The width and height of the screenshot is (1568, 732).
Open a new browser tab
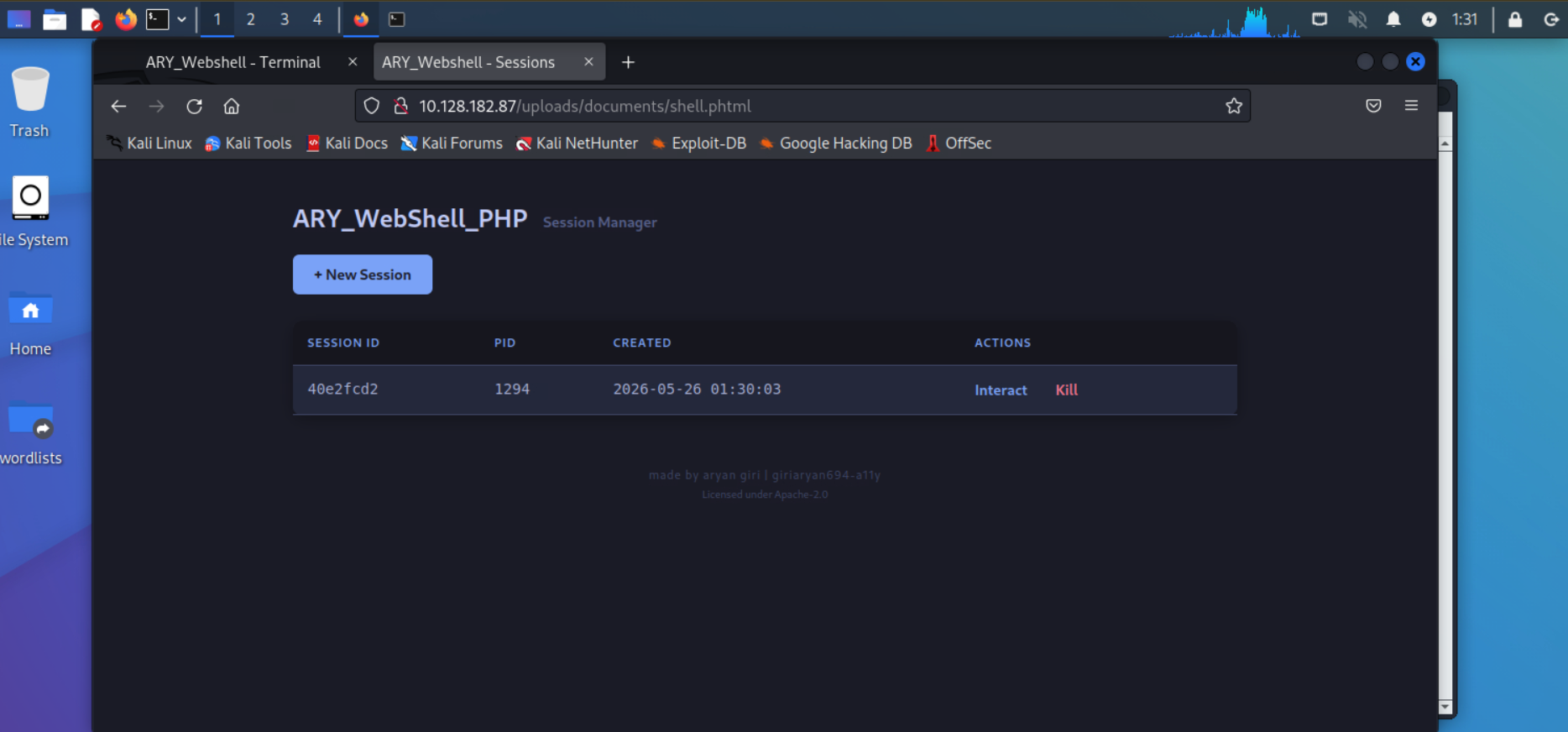pos(628,62)
